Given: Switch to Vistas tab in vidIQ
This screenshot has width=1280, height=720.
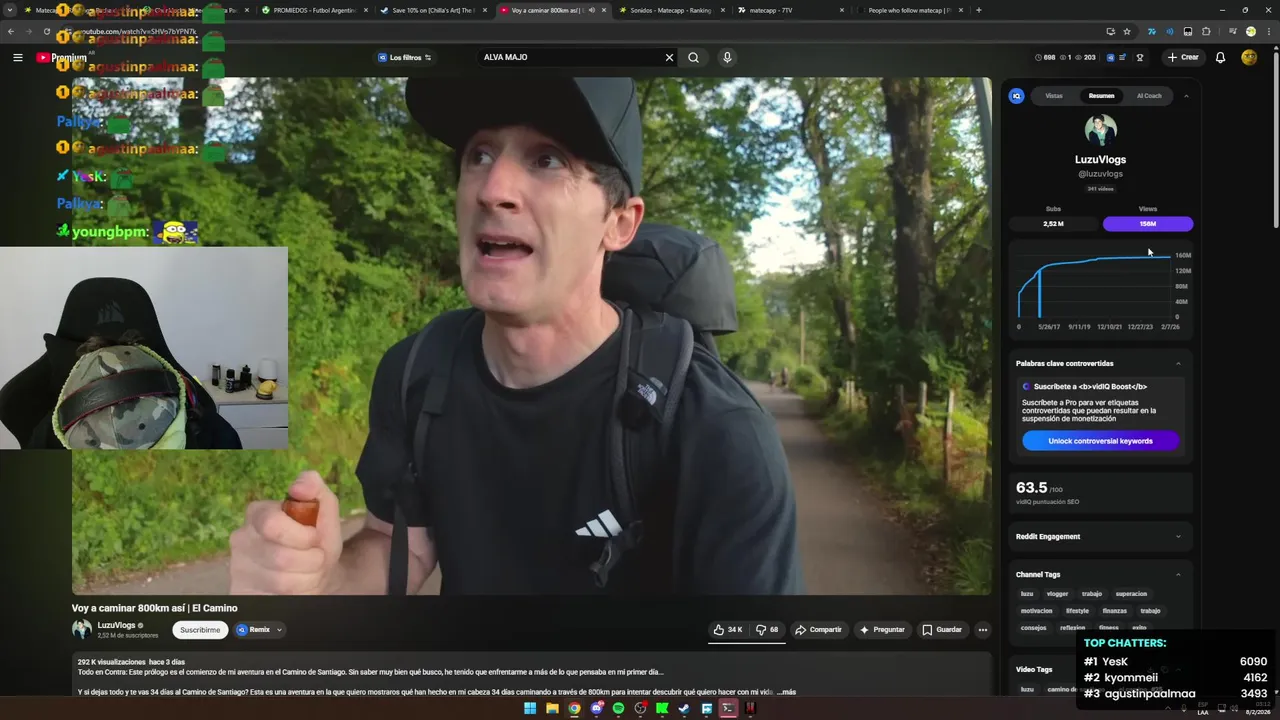Looking at the screenshot, I should click(x=1054, y=96).
